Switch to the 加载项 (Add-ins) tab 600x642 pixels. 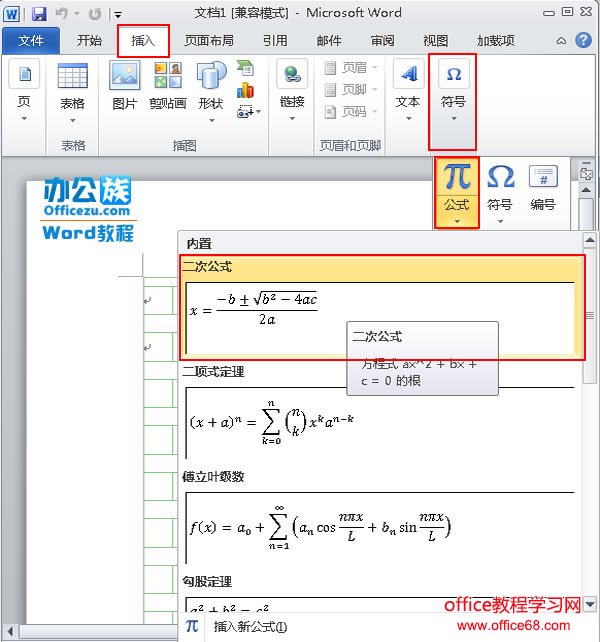tap(496, 41)
